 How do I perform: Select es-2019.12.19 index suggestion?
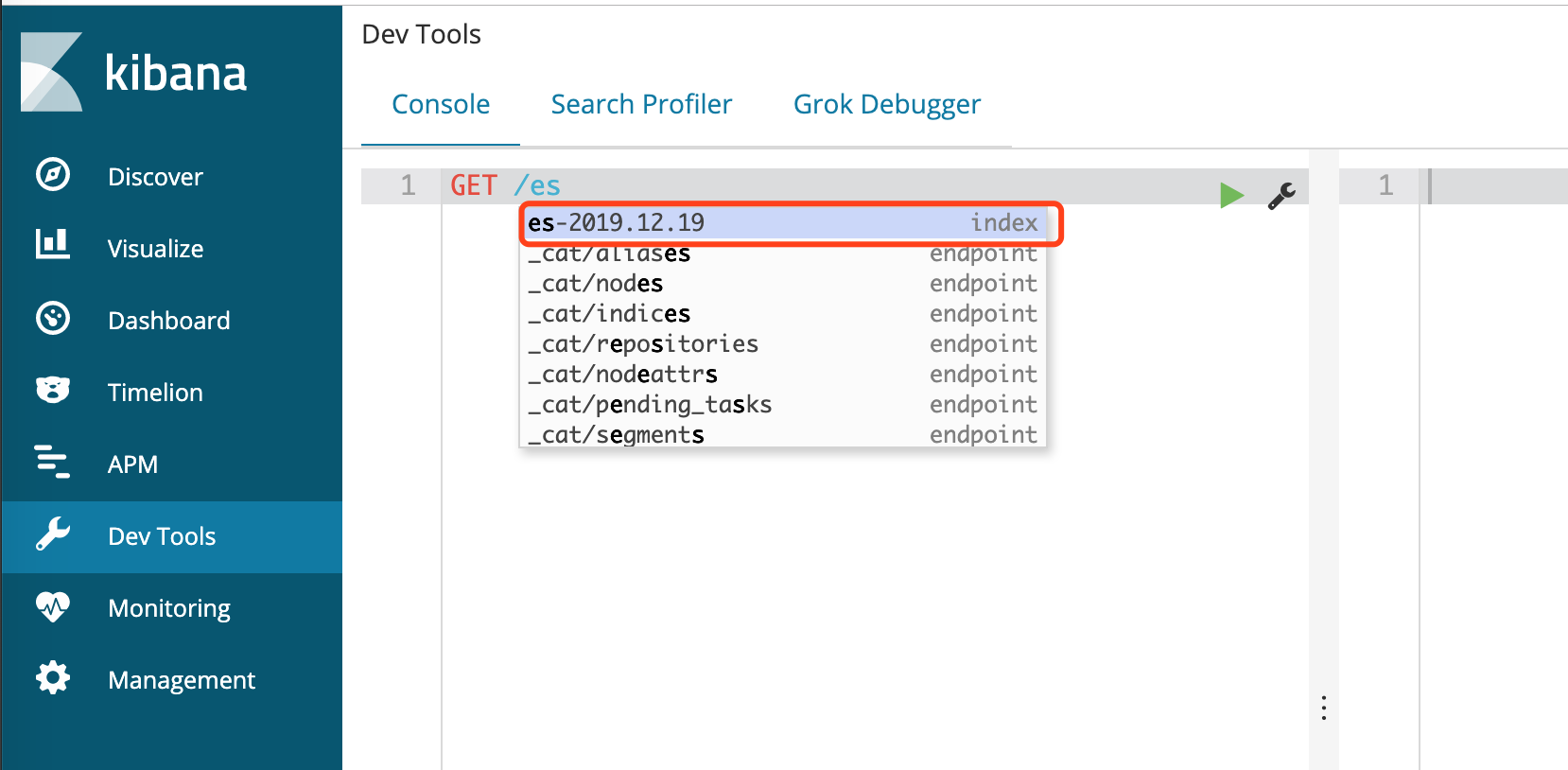pyautogui.click(x=784, y=223)
